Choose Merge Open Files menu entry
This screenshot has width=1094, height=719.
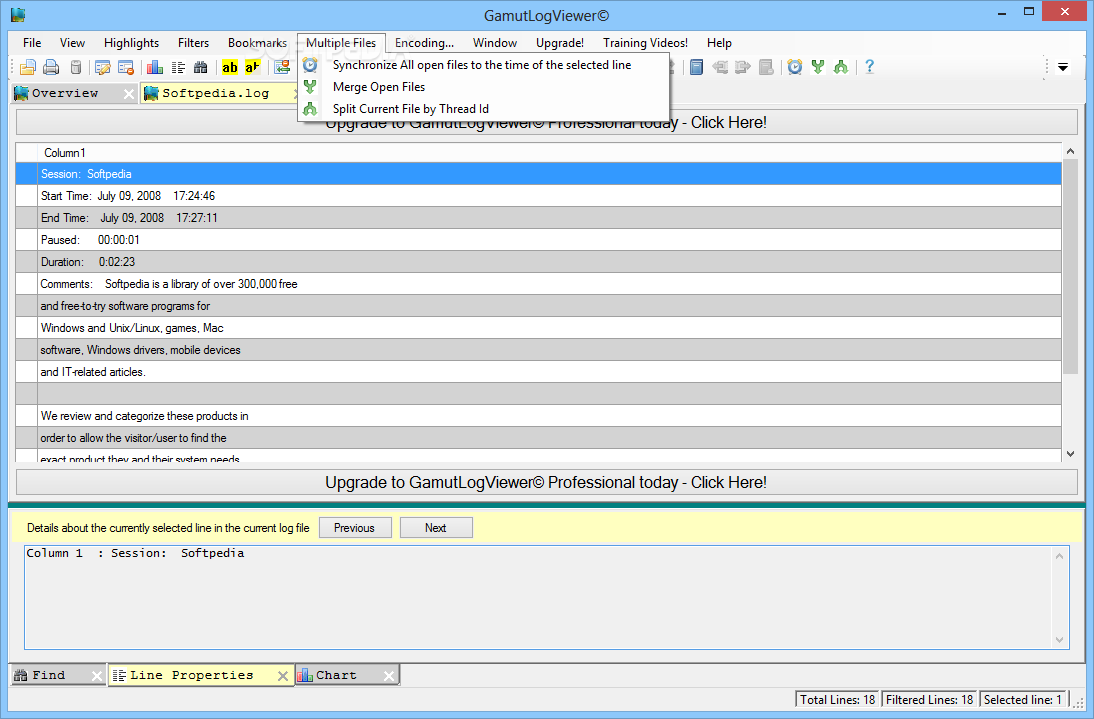coord(484,86)
